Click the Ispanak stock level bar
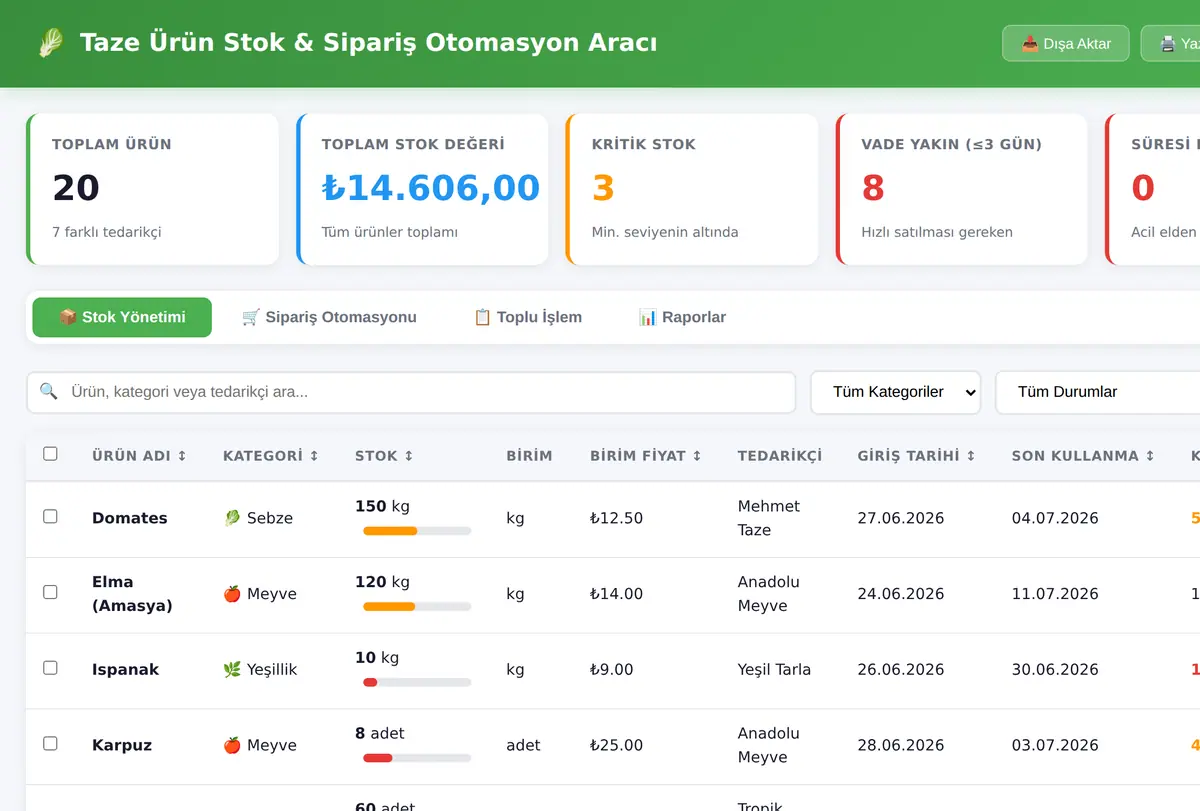This screenshot has width=1200, height=811. pyautogui.click(x=417, y=682)
